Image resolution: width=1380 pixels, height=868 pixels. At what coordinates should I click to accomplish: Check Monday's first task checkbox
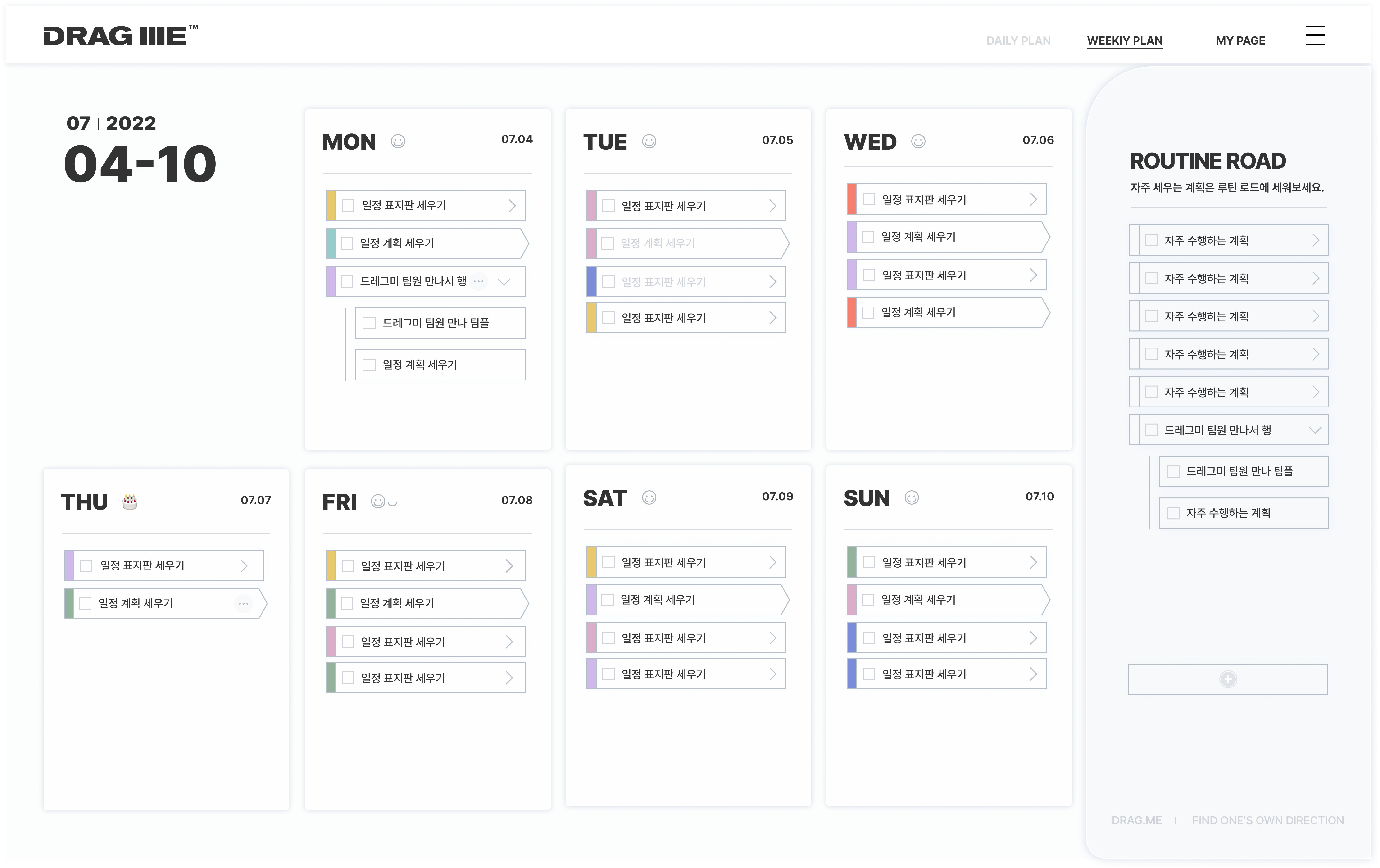click(x=348, y=206)
